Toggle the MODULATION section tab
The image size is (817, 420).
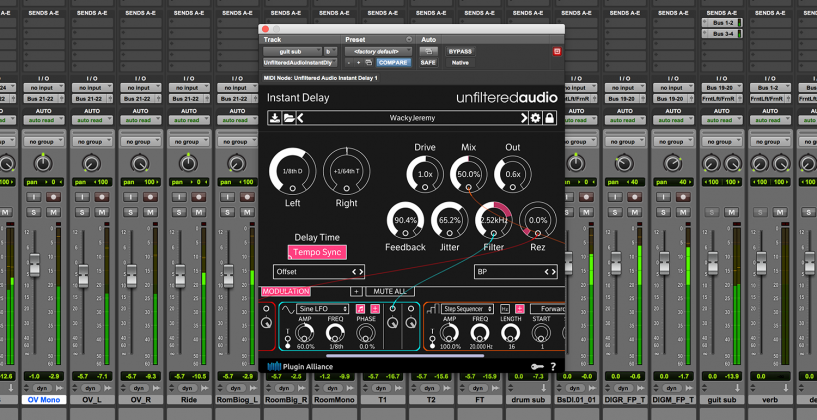286,292
